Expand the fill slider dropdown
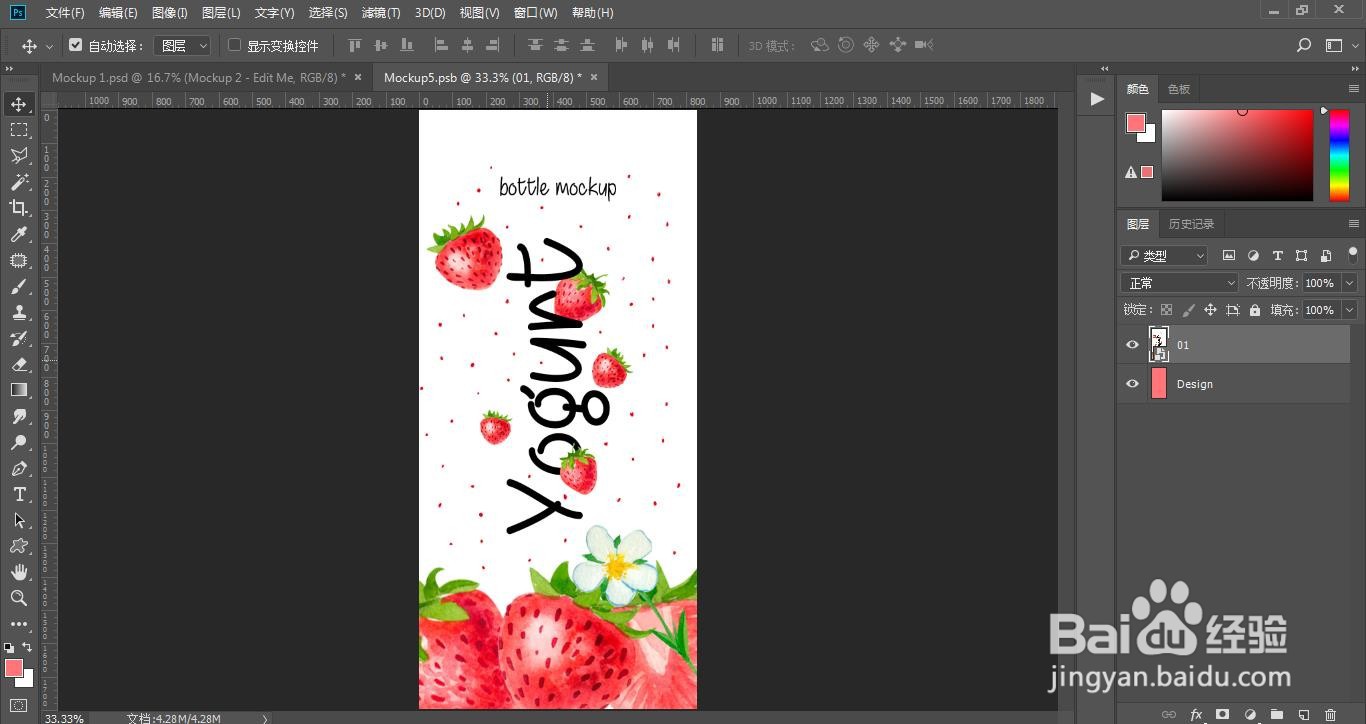Viewport: 1366px width, 724px height. [x=1349, y=310]
